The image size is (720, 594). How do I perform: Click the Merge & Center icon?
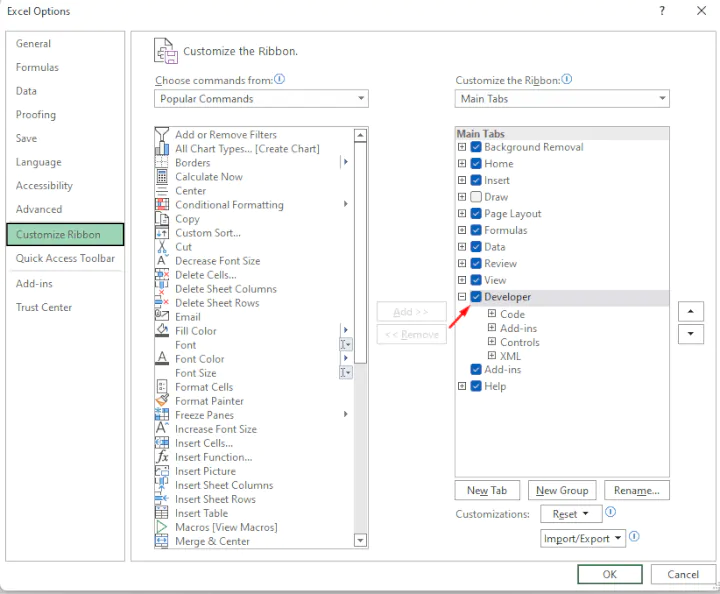coord(162,541)
